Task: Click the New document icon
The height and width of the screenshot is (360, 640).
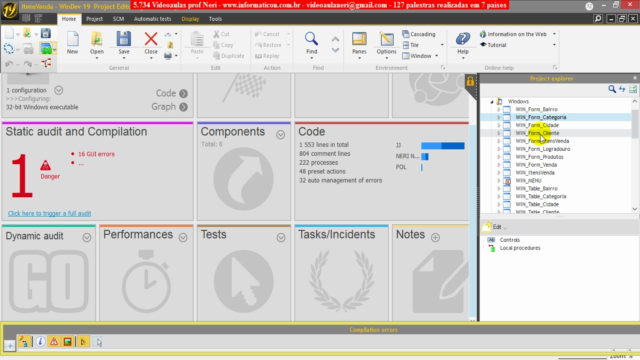Action: click(x=72, y=39)
